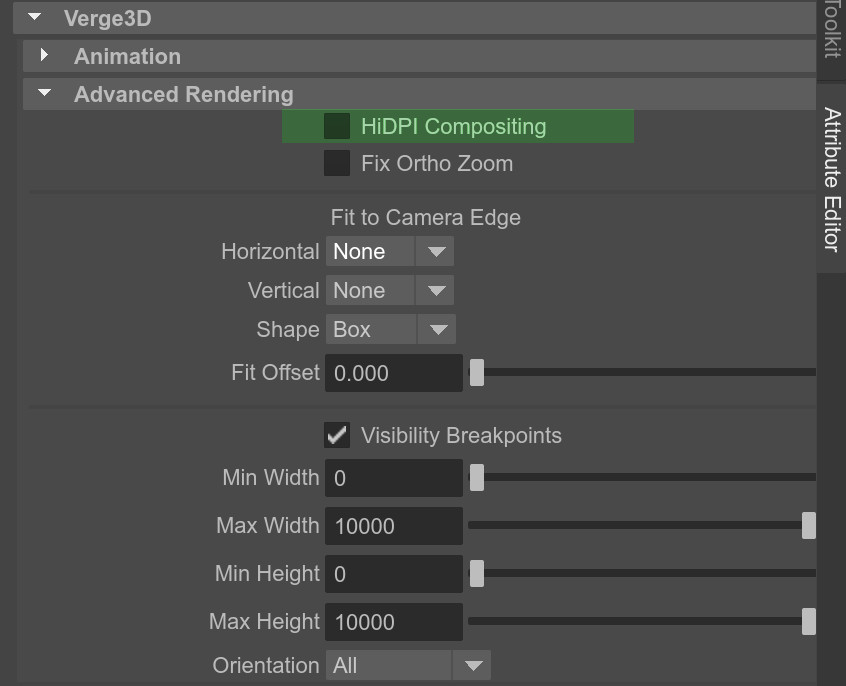Click the Max Height attribute label
Viewport: 846px width, 686px height.
(264, 622)
